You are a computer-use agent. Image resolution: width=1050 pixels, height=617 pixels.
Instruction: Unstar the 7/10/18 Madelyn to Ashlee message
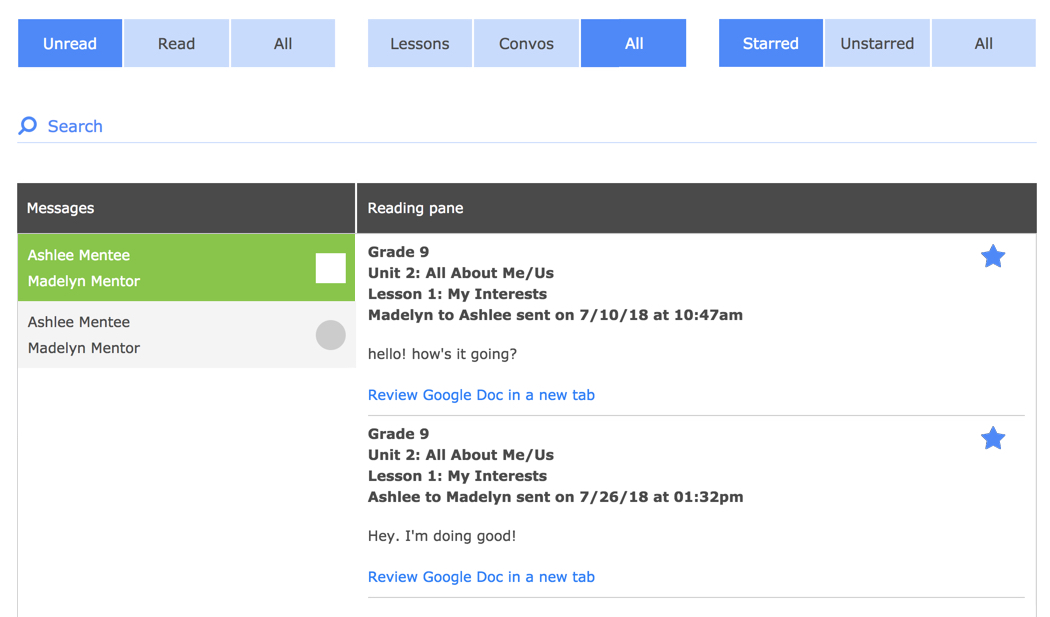992,257
